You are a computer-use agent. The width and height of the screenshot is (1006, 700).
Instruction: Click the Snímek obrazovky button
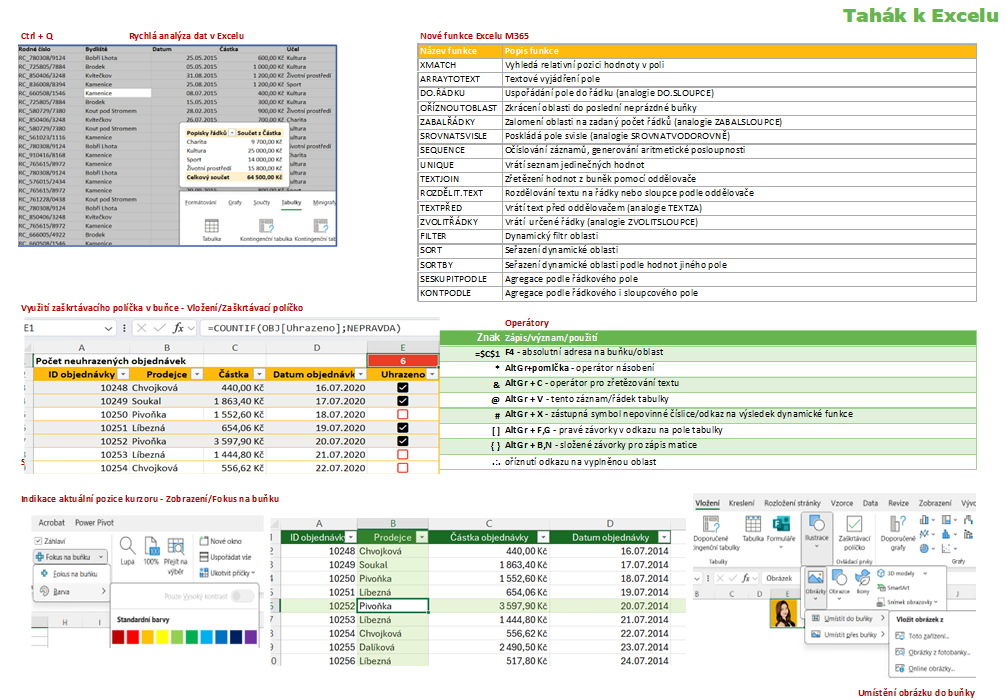[x=908, y=602]
